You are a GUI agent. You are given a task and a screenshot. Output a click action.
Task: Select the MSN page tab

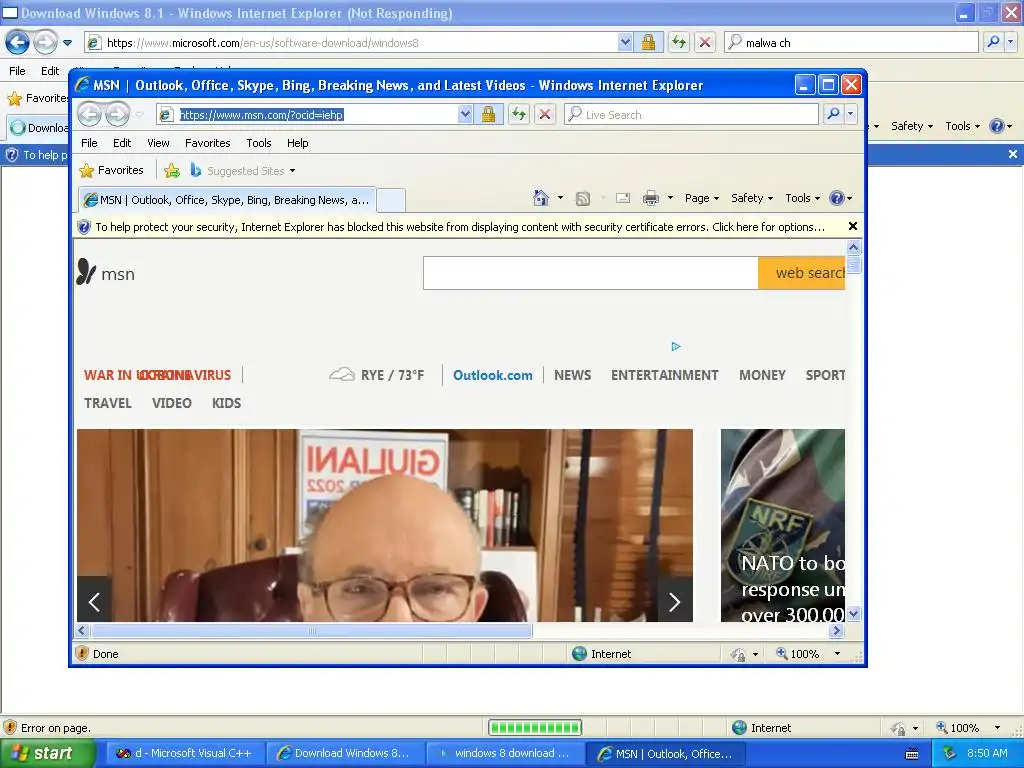coord(227,200)
